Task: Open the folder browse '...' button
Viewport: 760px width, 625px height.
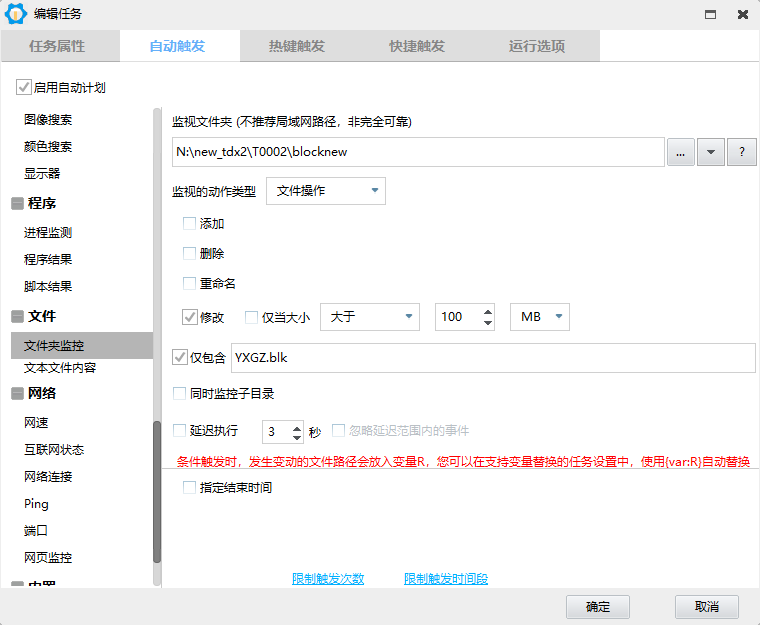Action: 681,152
